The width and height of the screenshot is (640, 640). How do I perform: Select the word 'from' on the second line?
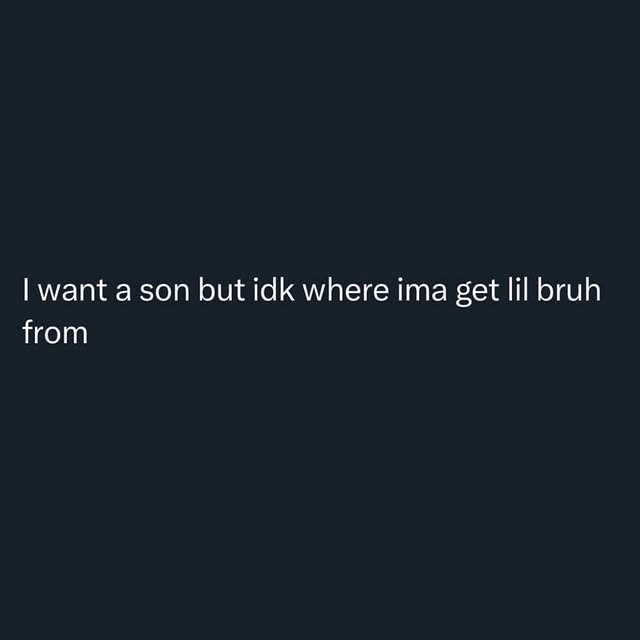point(55,332)
